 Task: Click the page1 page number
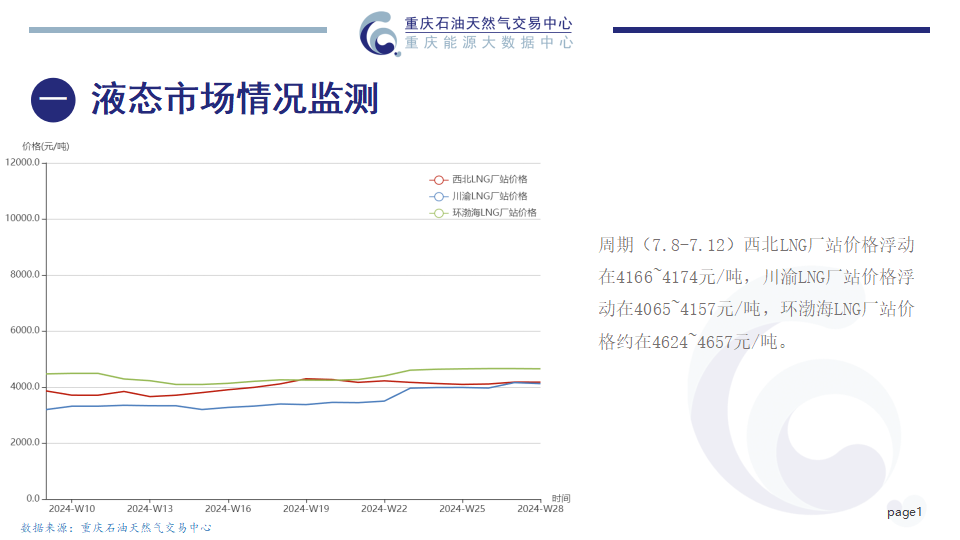(x=904, y=512)
